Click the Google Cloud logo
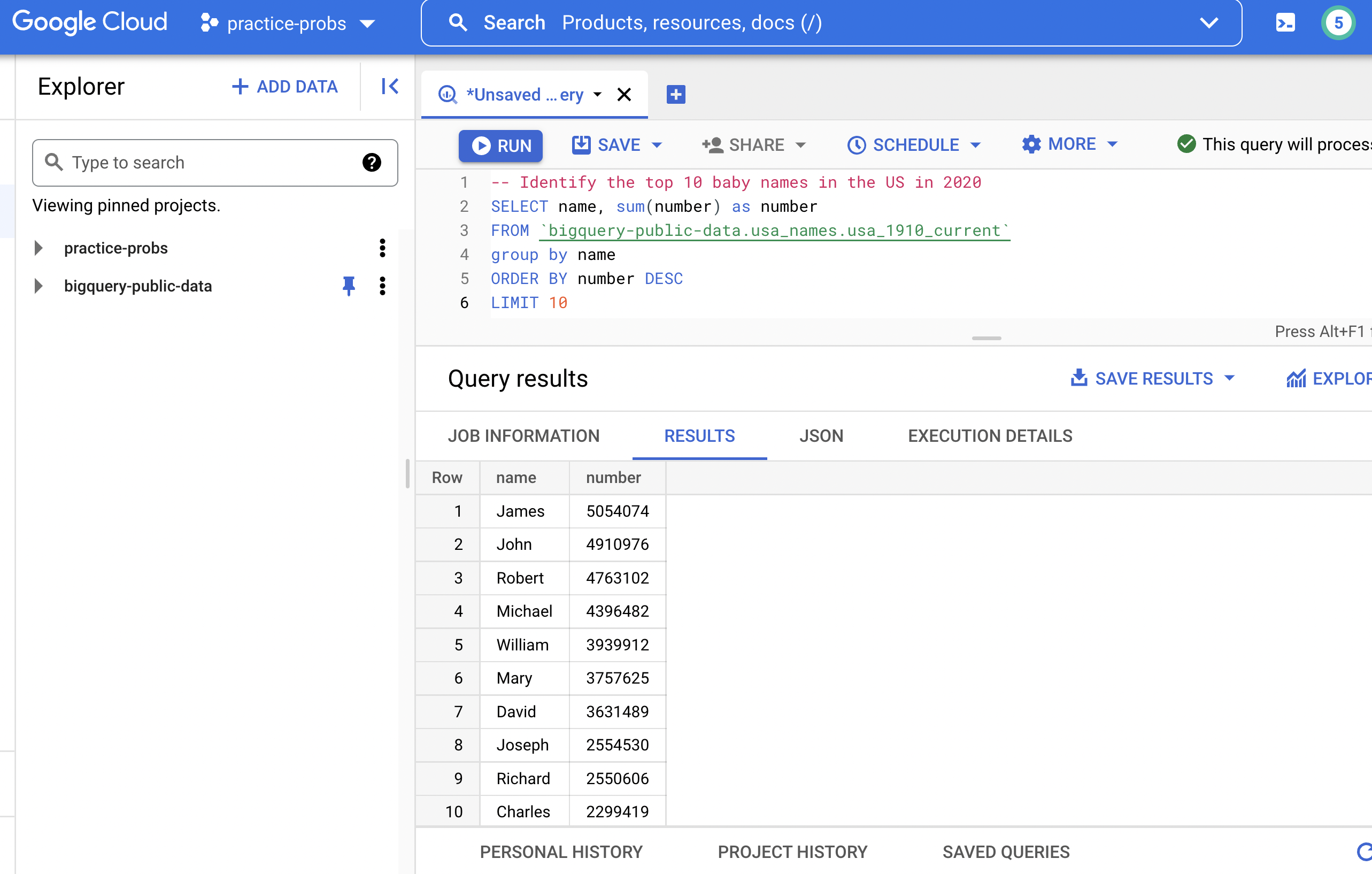1372x874 pixels. 90,22
